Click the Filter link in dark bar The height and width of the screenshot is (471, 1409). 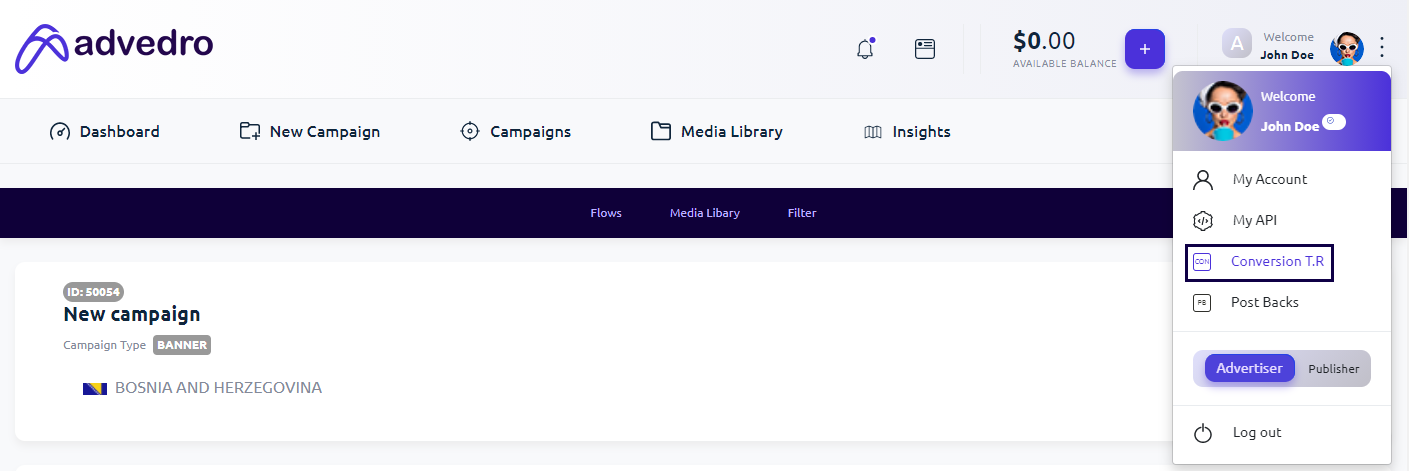click(802, 213)
